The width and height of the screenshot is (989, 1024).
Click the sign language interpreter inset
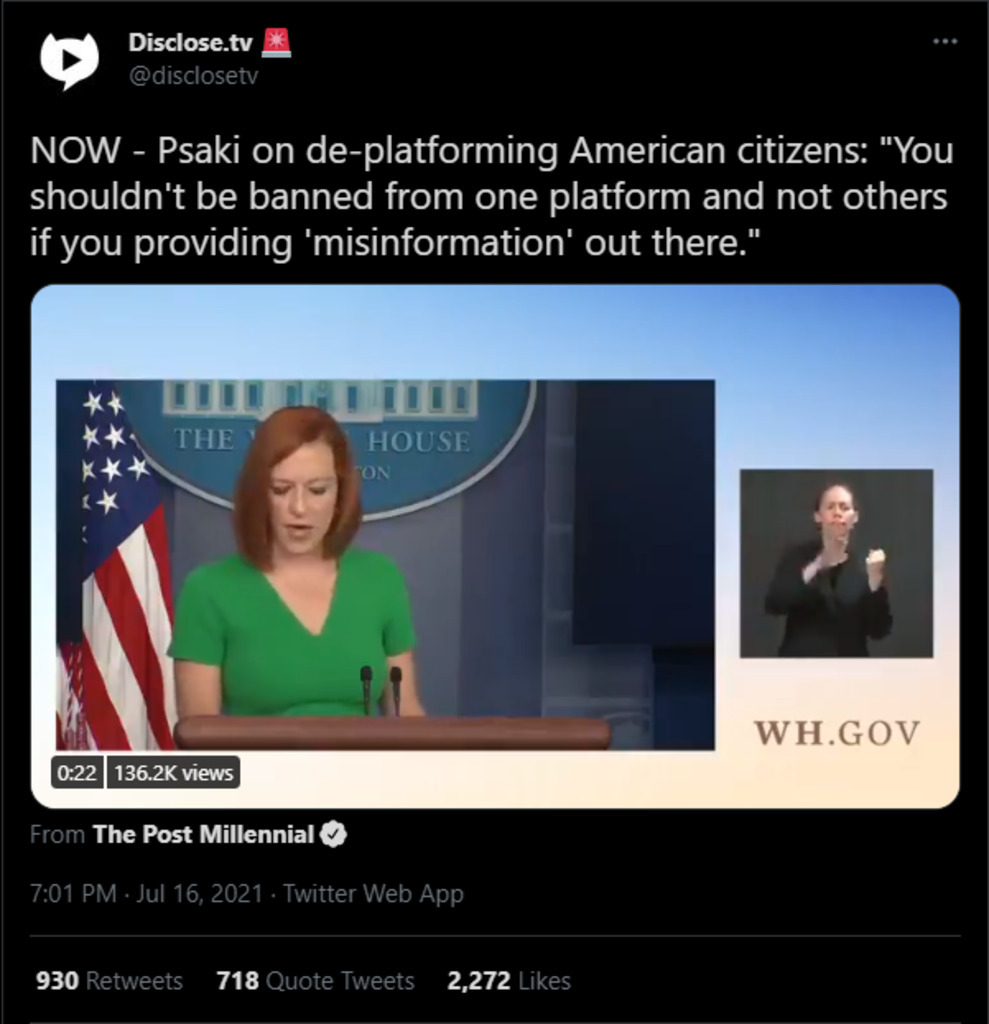(836, 563)
